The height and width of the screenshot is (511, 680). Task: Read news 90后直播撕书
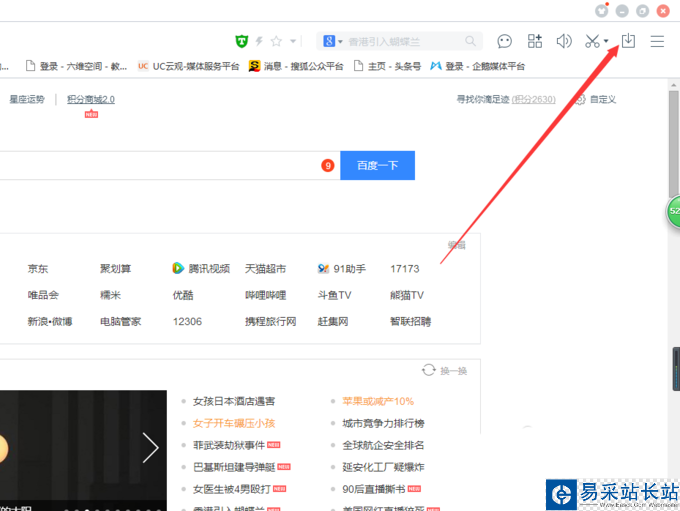click(373, 489)
